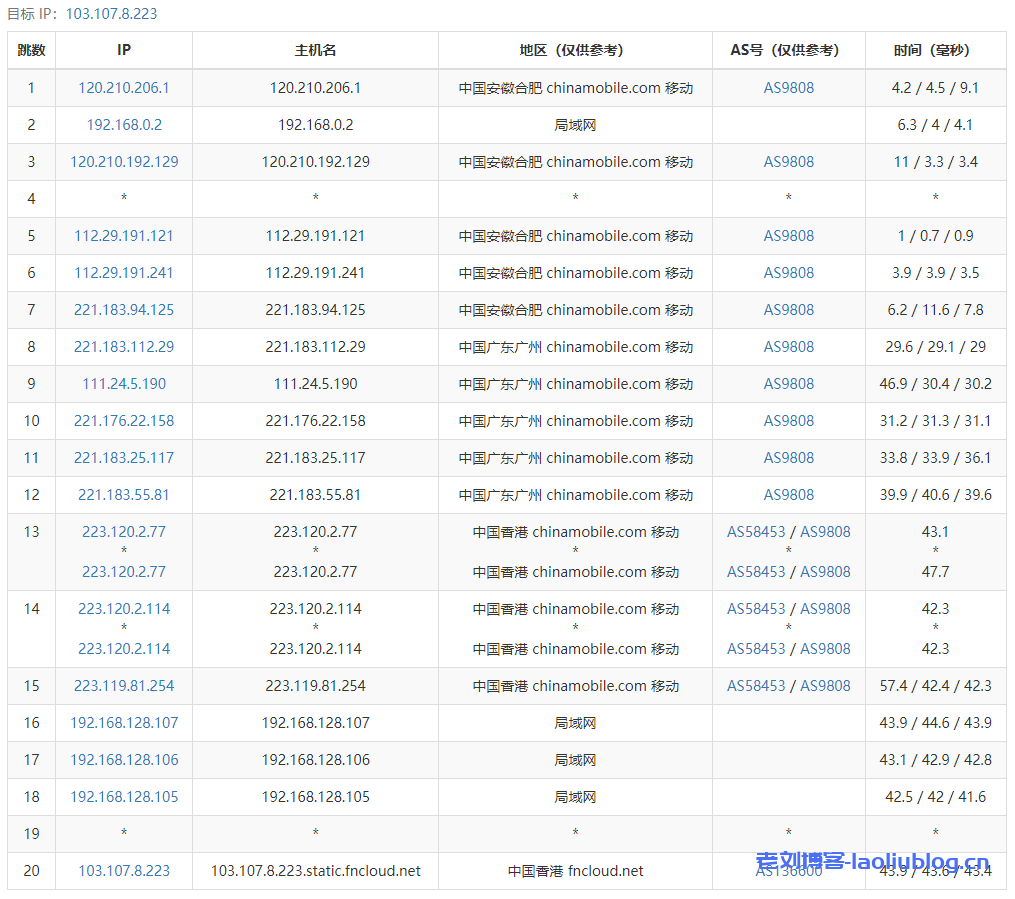The height and width of the screenshot is (899, 1015).
Task: Open the AS58453 link in hop 15 row
Action: pos(756,686)
